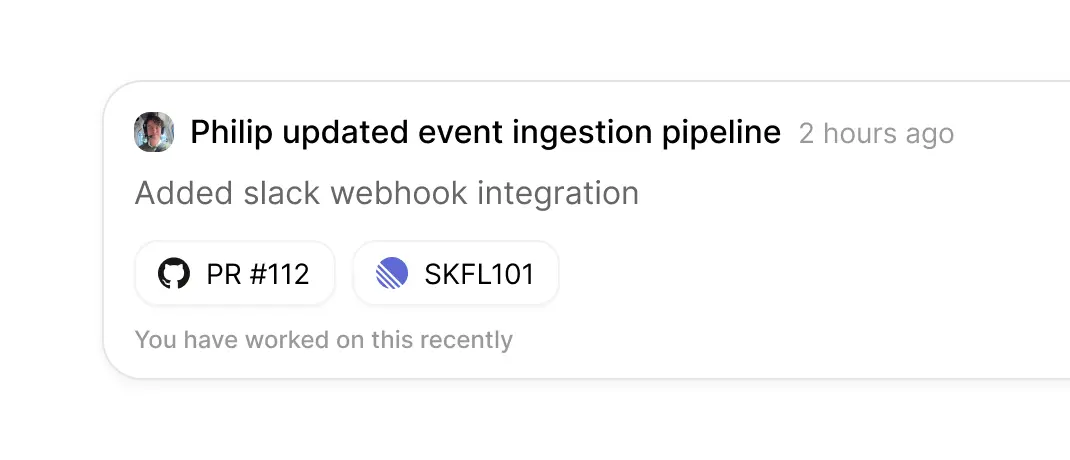
Task: Click the "Added slack webhook integration" description
Action: [x=387, y=193]
